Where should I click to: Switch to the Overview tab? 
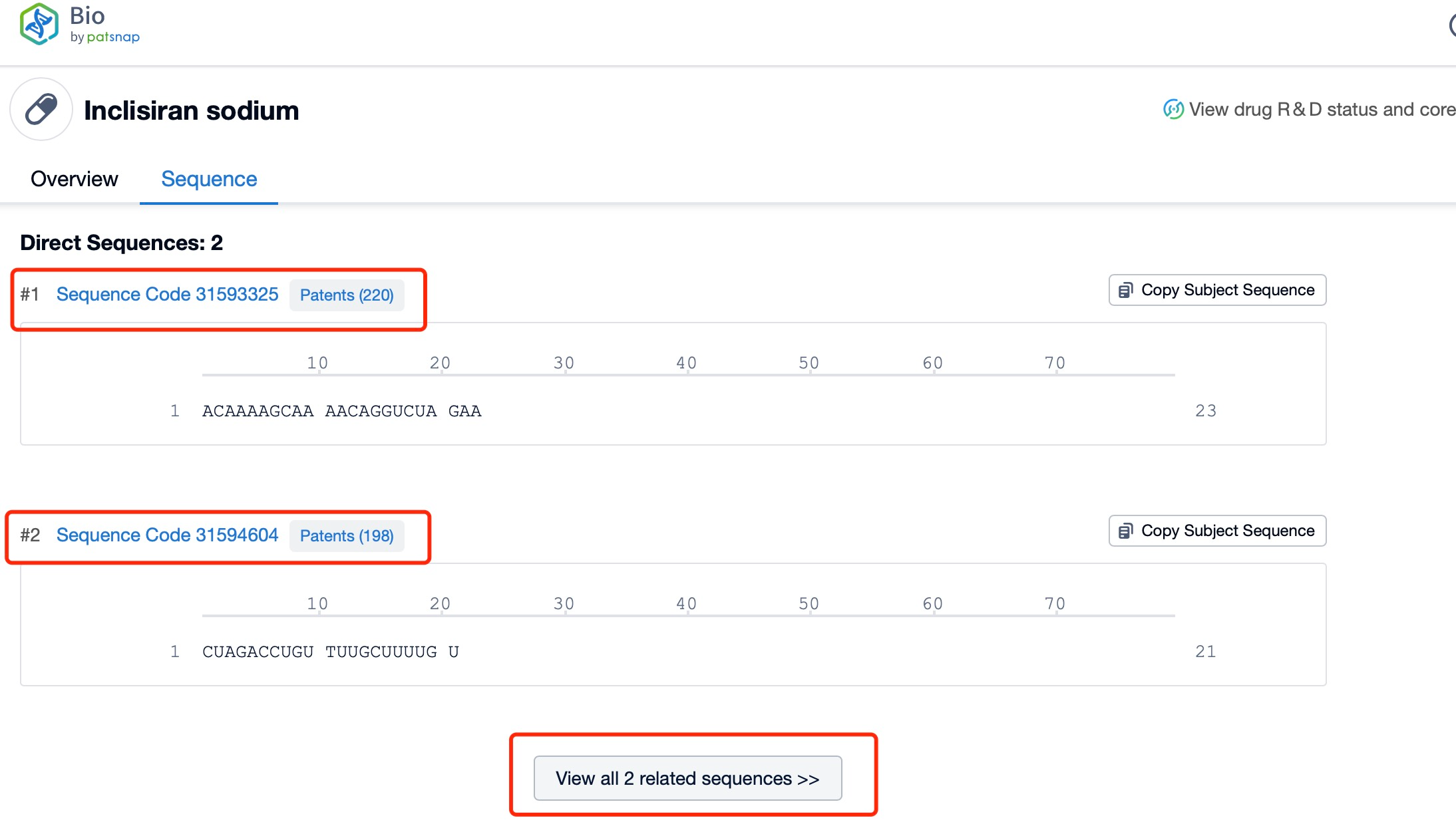point(74,179)
